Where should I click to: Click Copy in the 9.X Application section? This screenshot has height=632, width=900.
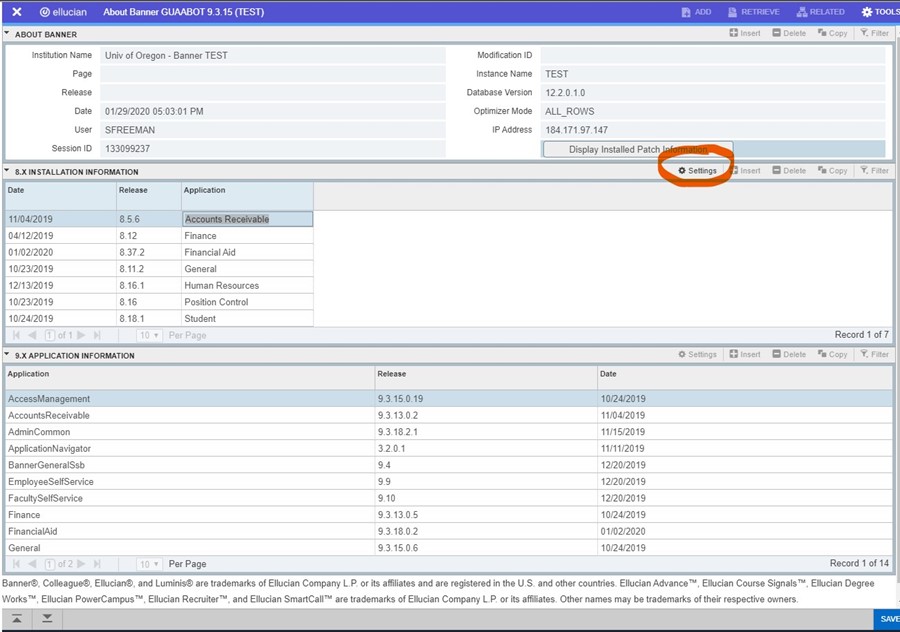tap(833, 354)
